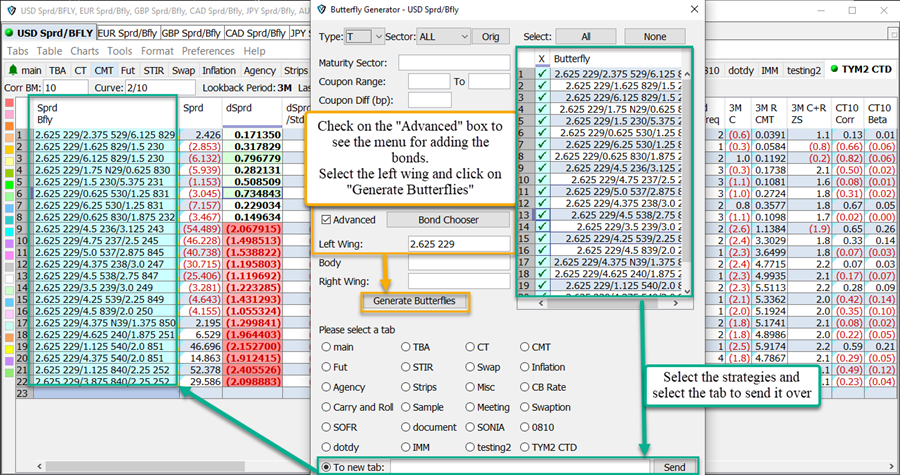The width and height of the screenshot is (900, 475).
Task: Select the CMT radio button
Action: tap(525, 347)
